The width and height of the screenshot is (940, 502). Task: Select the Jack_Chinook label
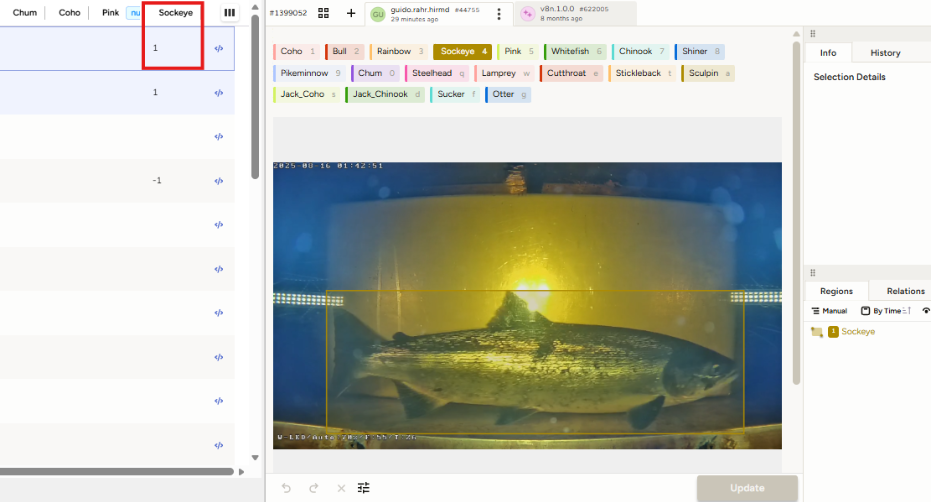385,95
